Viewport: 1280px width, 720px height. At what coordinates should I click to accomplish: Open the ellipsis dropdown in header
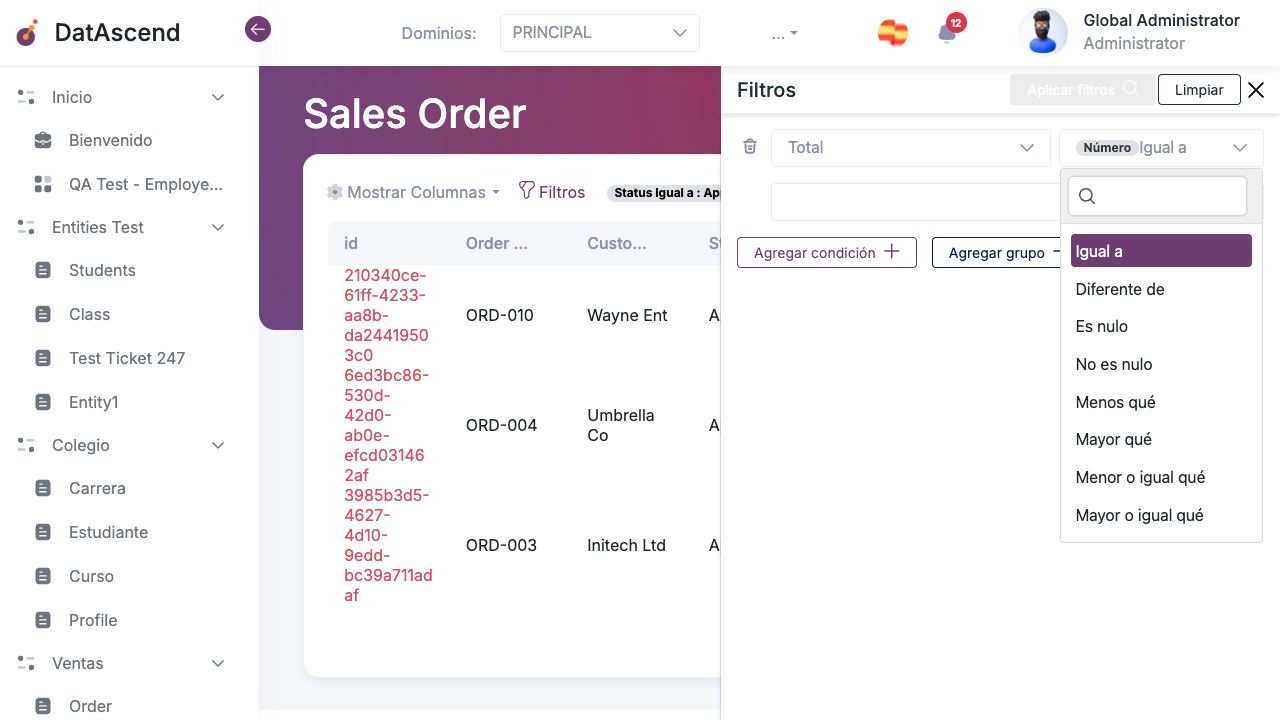coord(785,34)
